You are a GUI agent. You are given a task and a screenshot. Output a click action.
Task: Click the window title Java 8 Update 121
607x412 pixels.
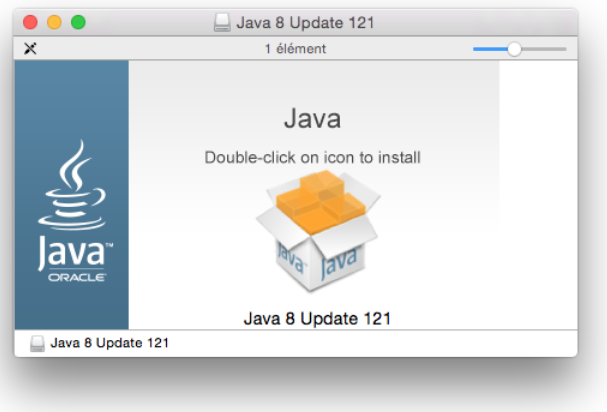(305, 22)
